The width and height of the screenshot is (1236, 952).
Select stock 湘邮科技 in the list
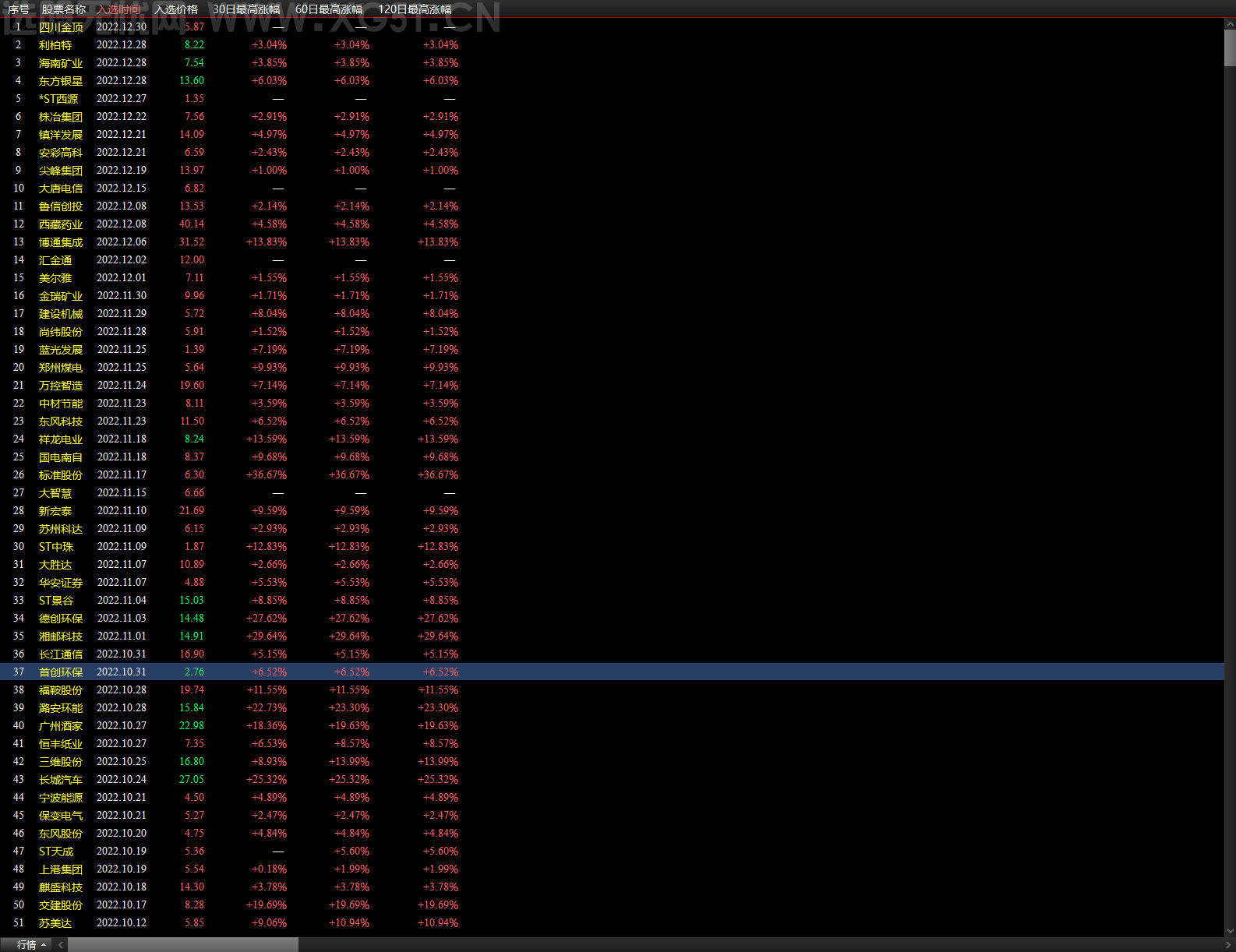pos(61,636)
